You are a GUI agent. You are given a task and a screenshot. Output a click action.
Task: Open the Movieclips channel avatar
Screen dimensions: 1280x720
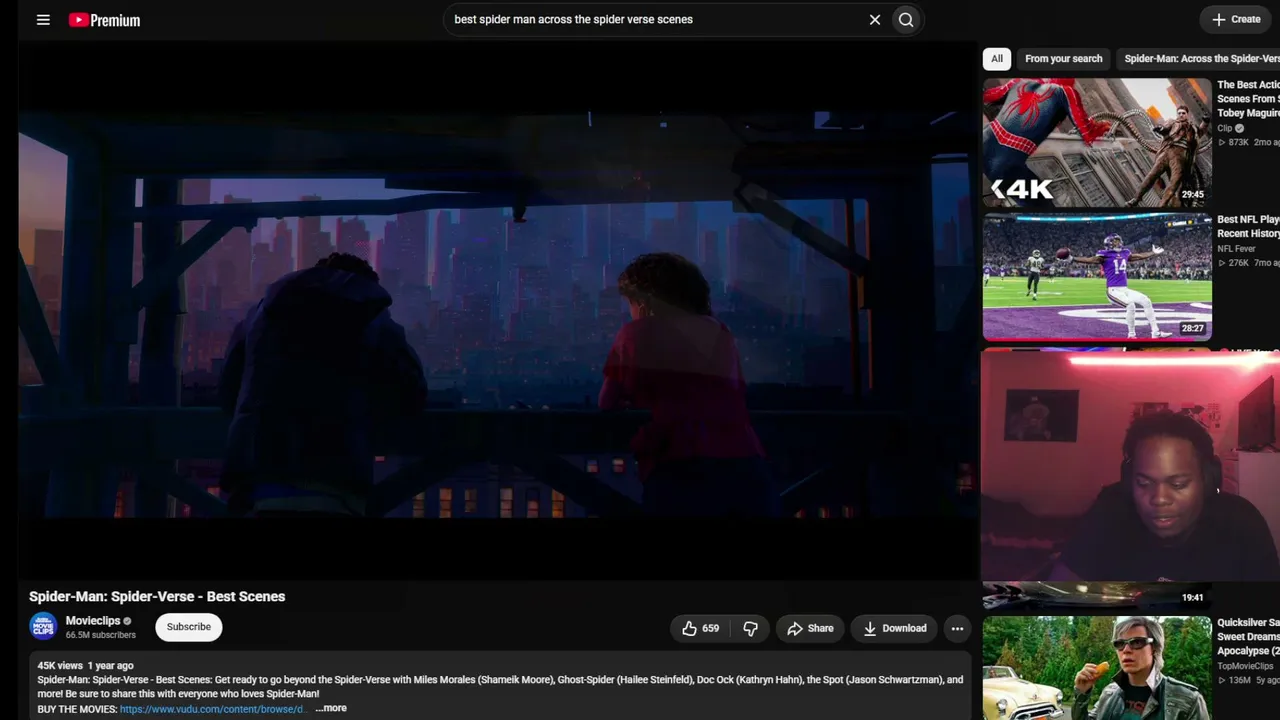(43, 627)
